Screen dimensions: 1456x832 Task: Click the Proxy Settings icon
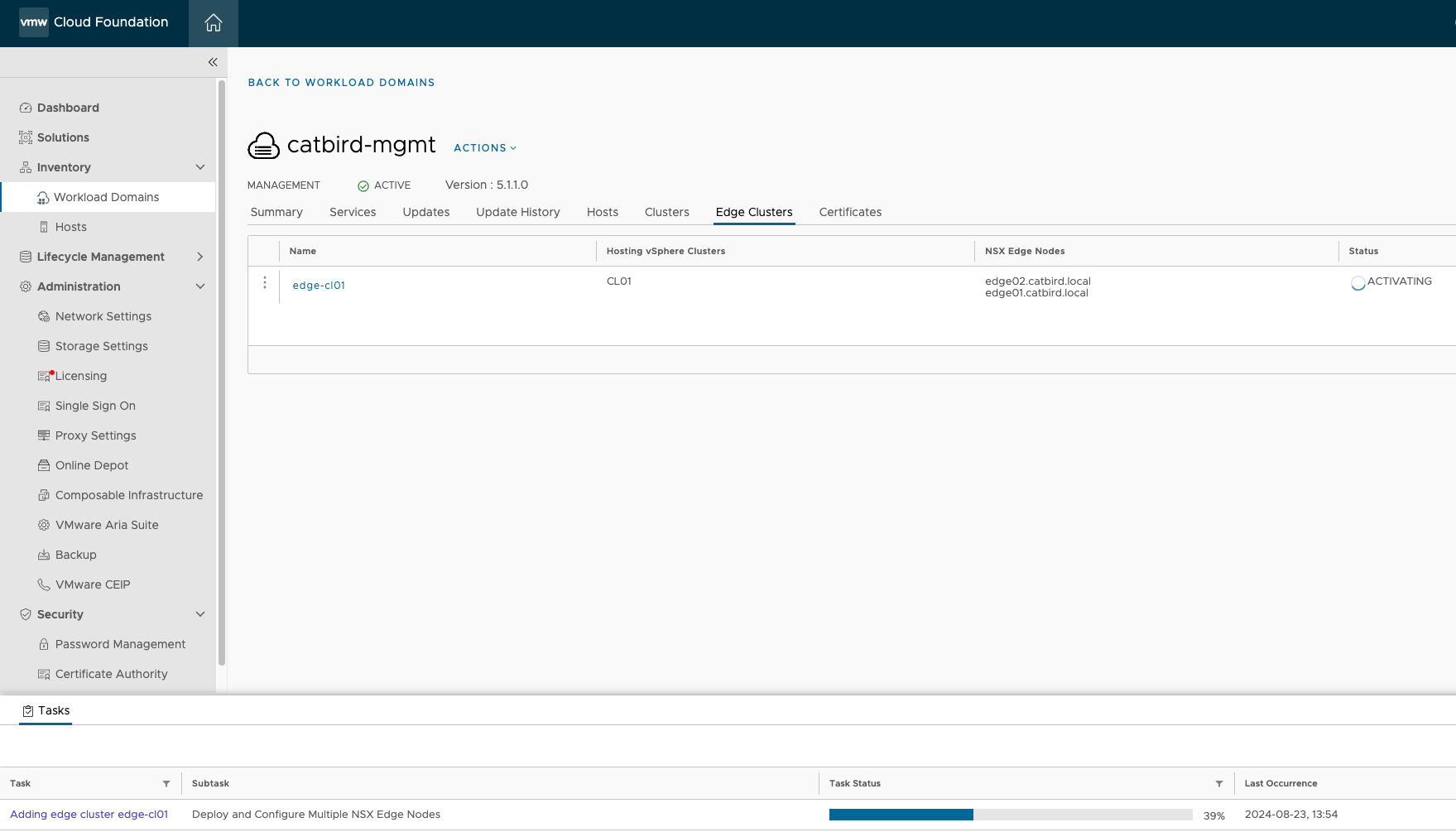[x=44, y=435]
